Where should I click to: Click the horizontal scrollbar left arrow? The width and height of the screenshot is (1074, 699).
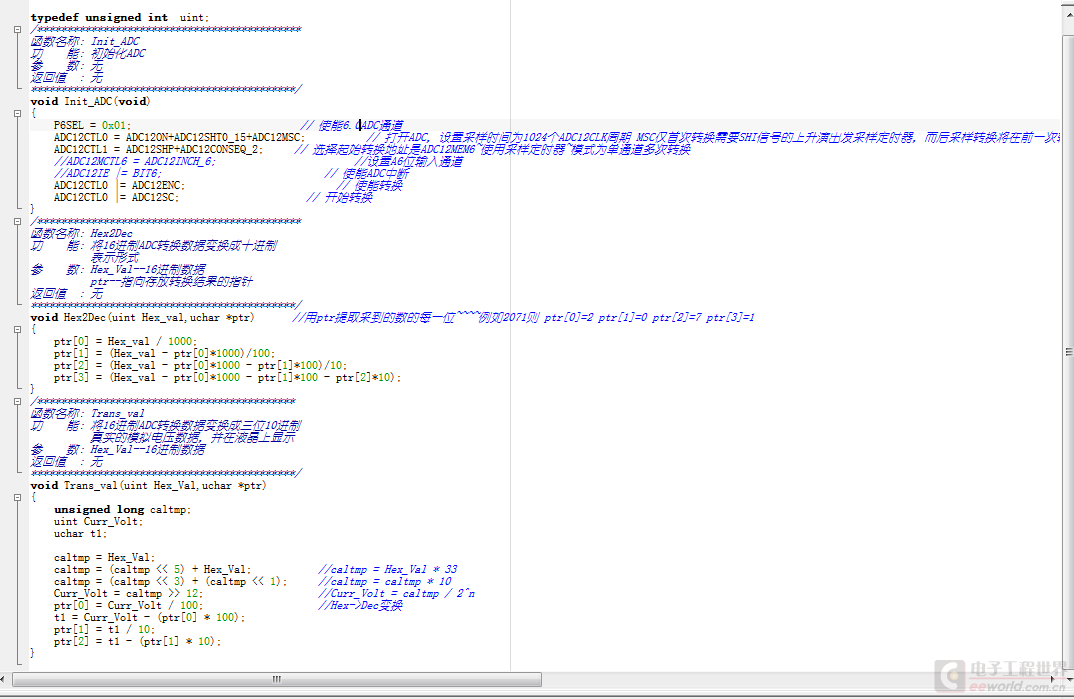coord(3,679)
